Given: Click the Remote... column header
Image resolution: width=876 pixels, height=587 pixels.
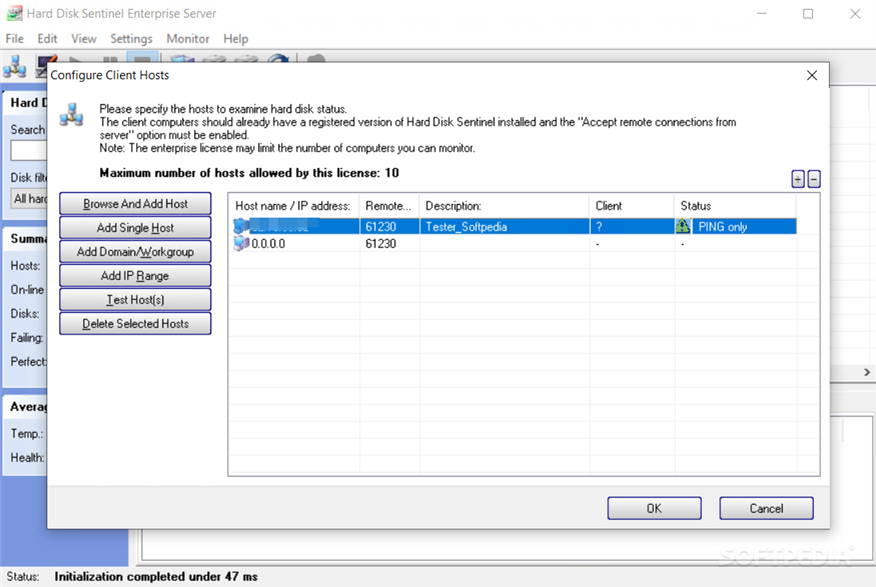Looking at the screenshot, I should [x=389, y=206].
